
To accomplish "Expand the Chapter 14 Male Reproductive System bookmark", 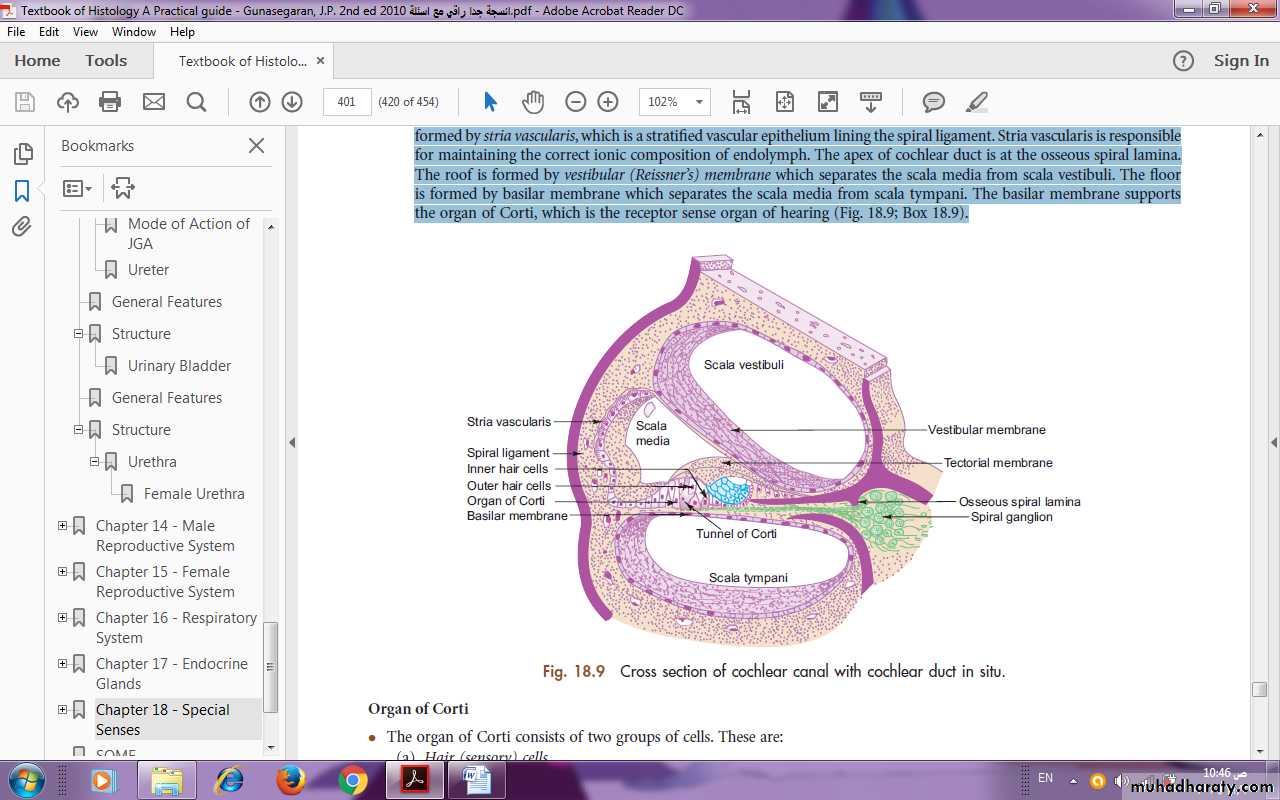I will [62, 526].
